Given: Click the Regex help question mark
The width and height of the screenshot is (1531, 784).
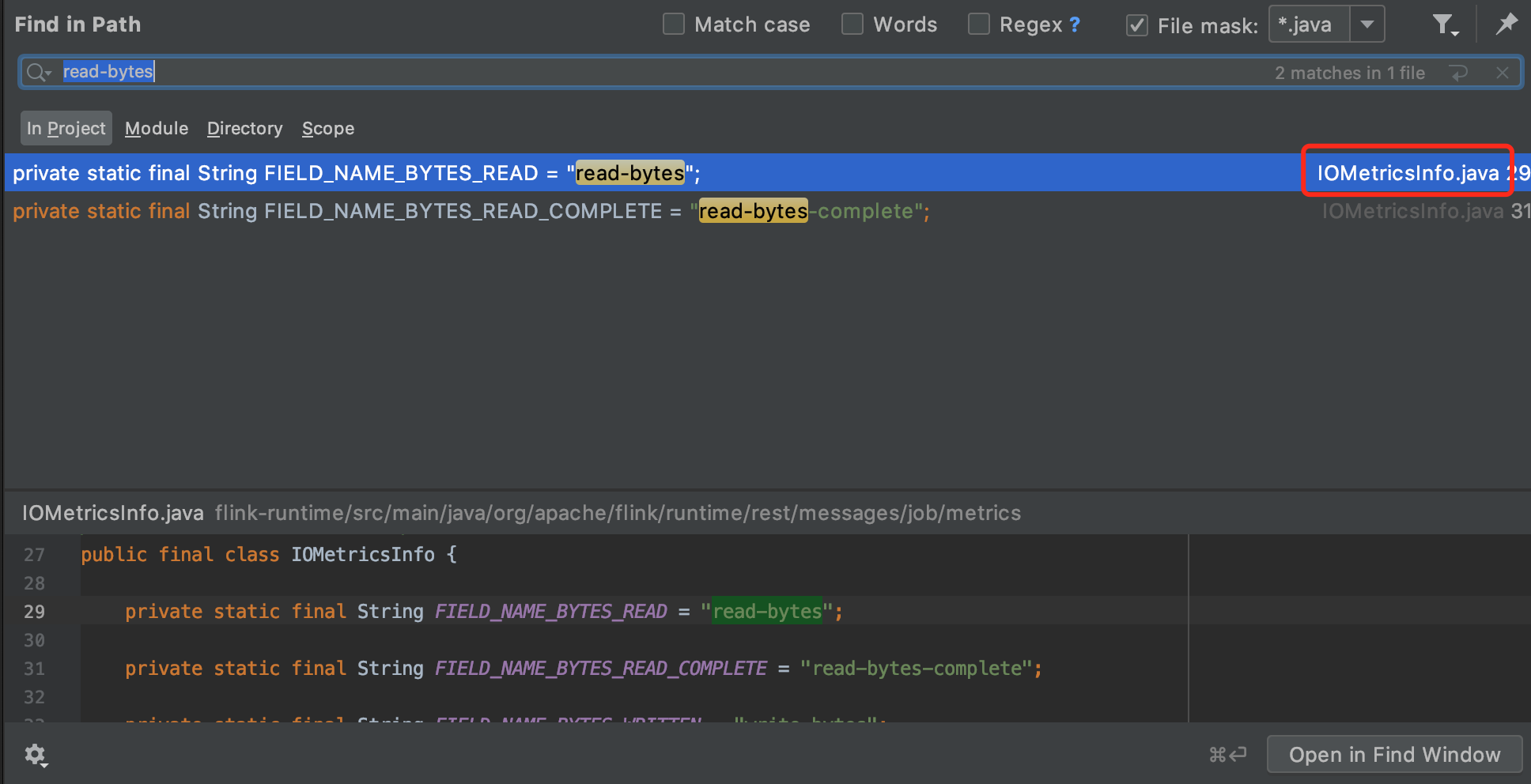Looking at the screenshot, I should point(1074,24).
